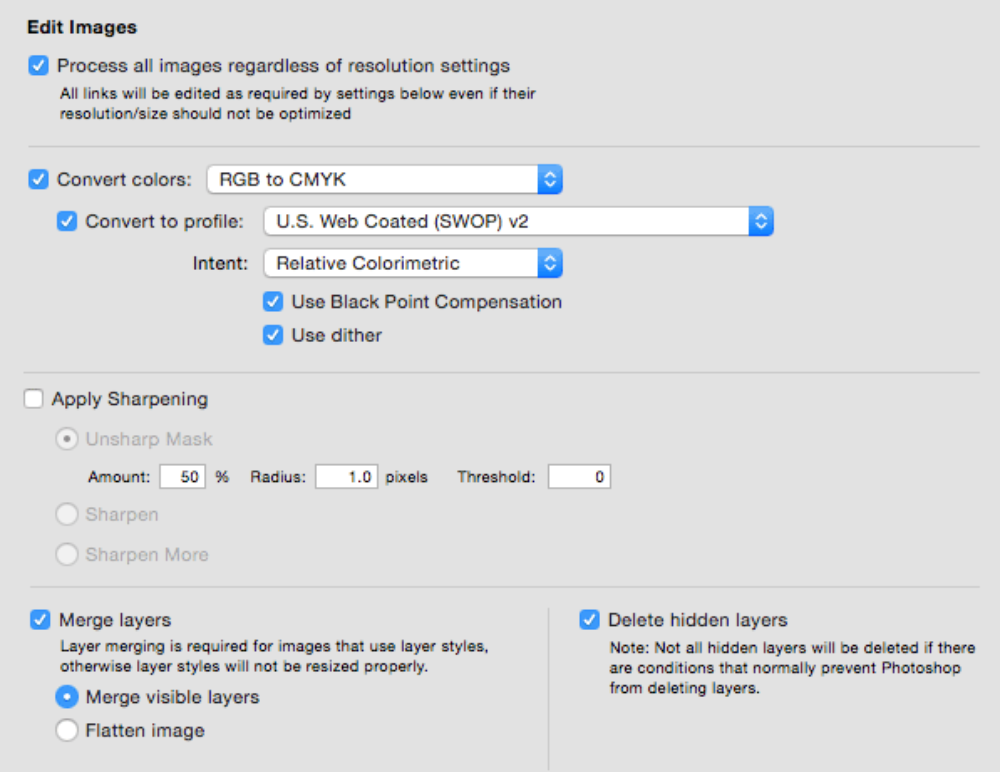Choose the Flatten image option

tap(67, 731)
